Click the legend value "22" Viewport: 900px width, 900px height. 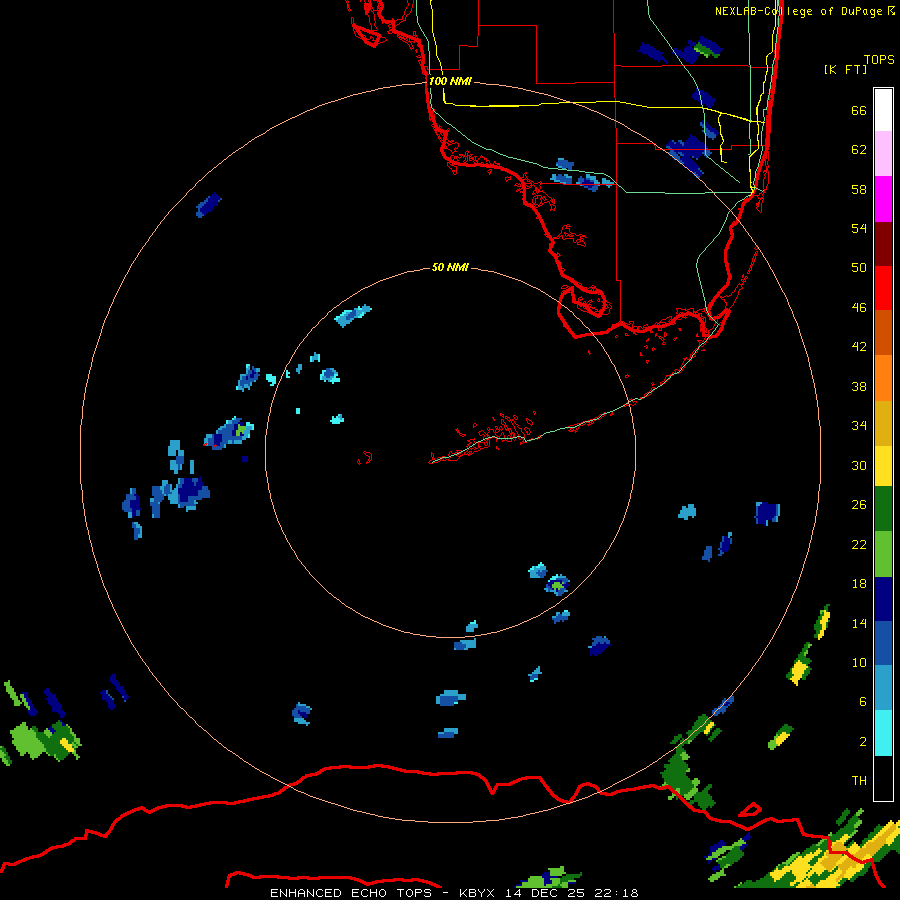859,545
